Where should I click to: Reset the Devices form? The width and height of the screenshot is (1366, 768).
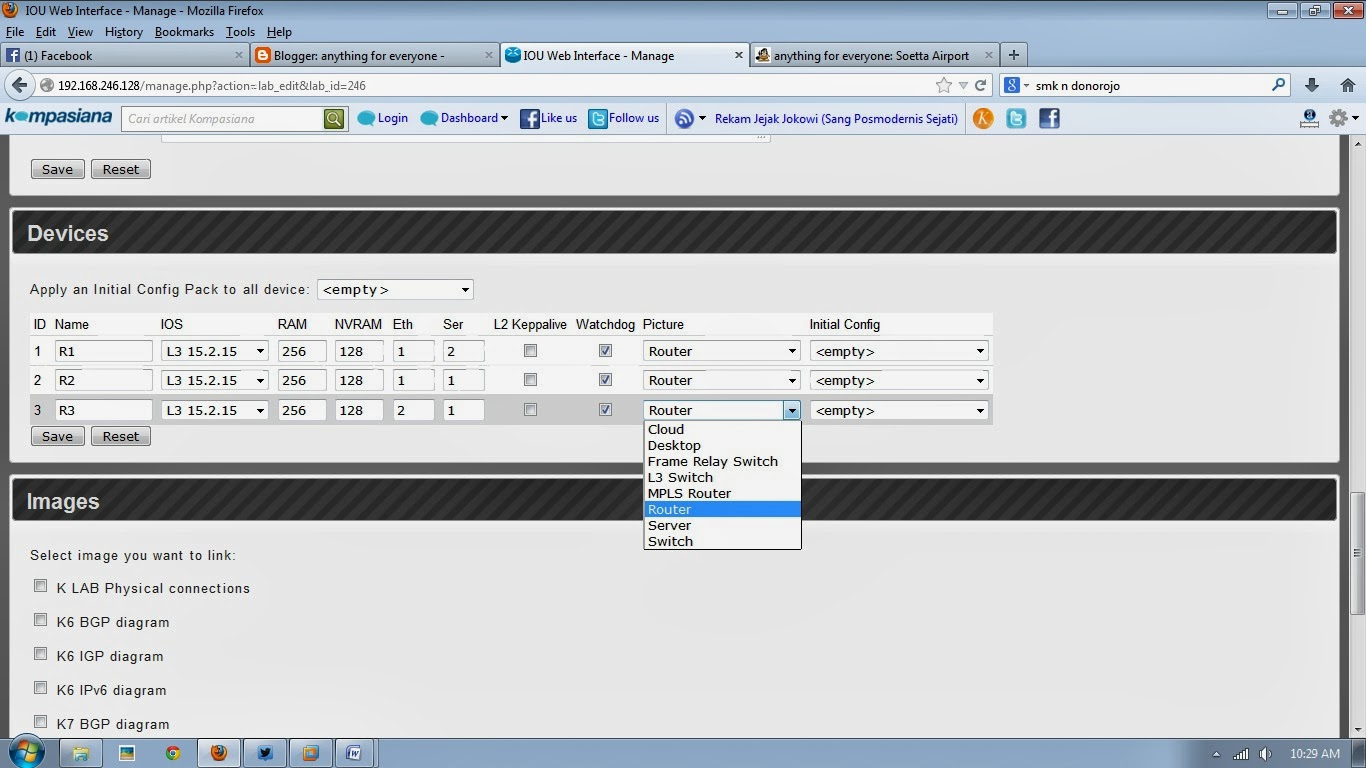pyautogui.click(x=120, y=436)
